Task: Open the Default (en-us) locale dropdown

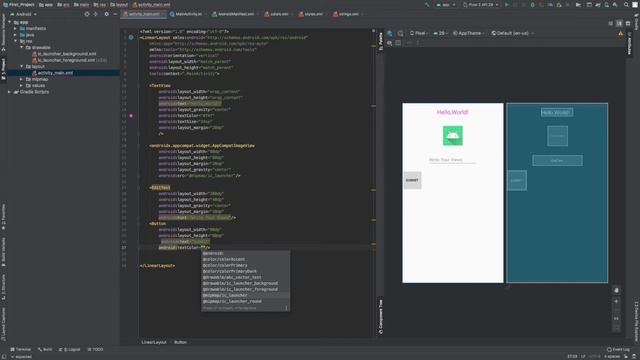Action: [x=513, y=33]
